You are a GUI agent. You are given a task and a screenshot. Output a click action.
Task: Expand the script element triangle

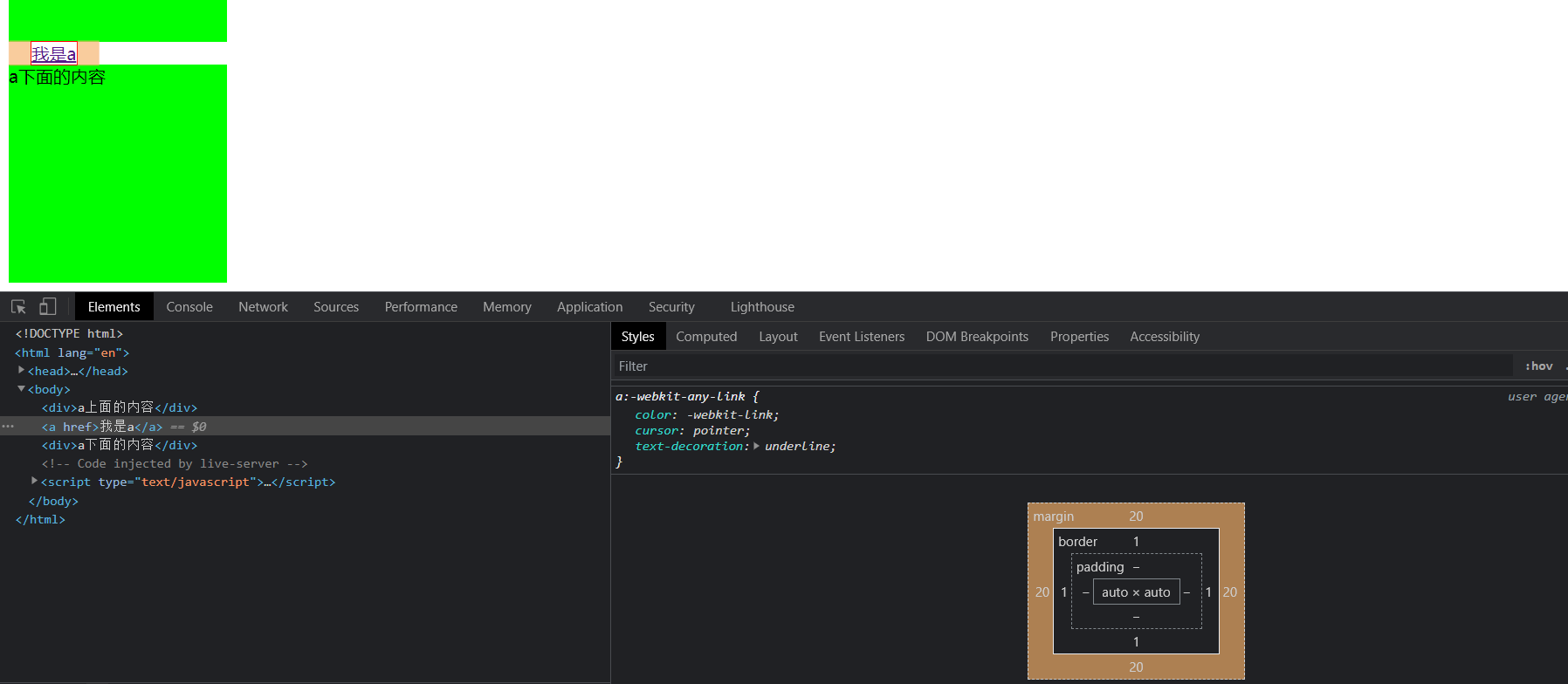34,481
